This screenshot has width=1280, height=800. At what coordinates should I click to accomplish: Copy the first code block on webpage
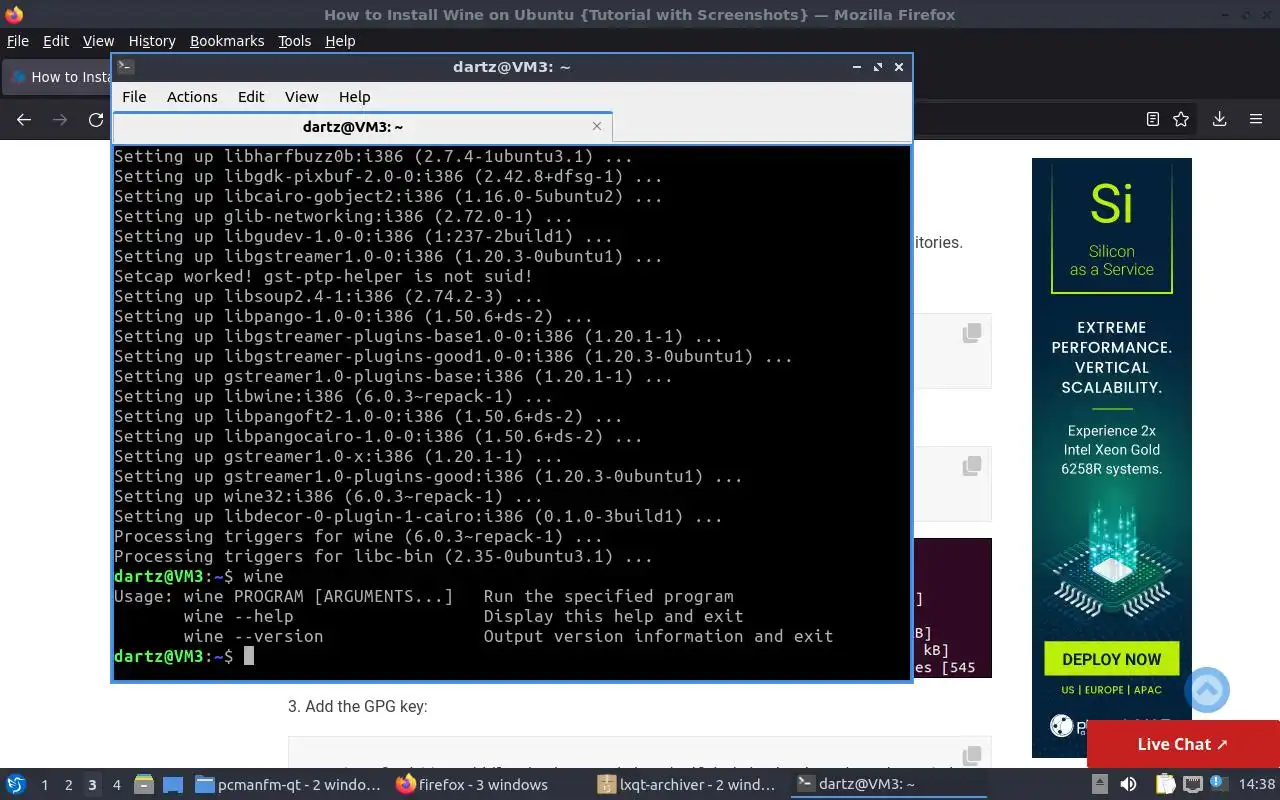pyautogui.click(x=971, y=333)
